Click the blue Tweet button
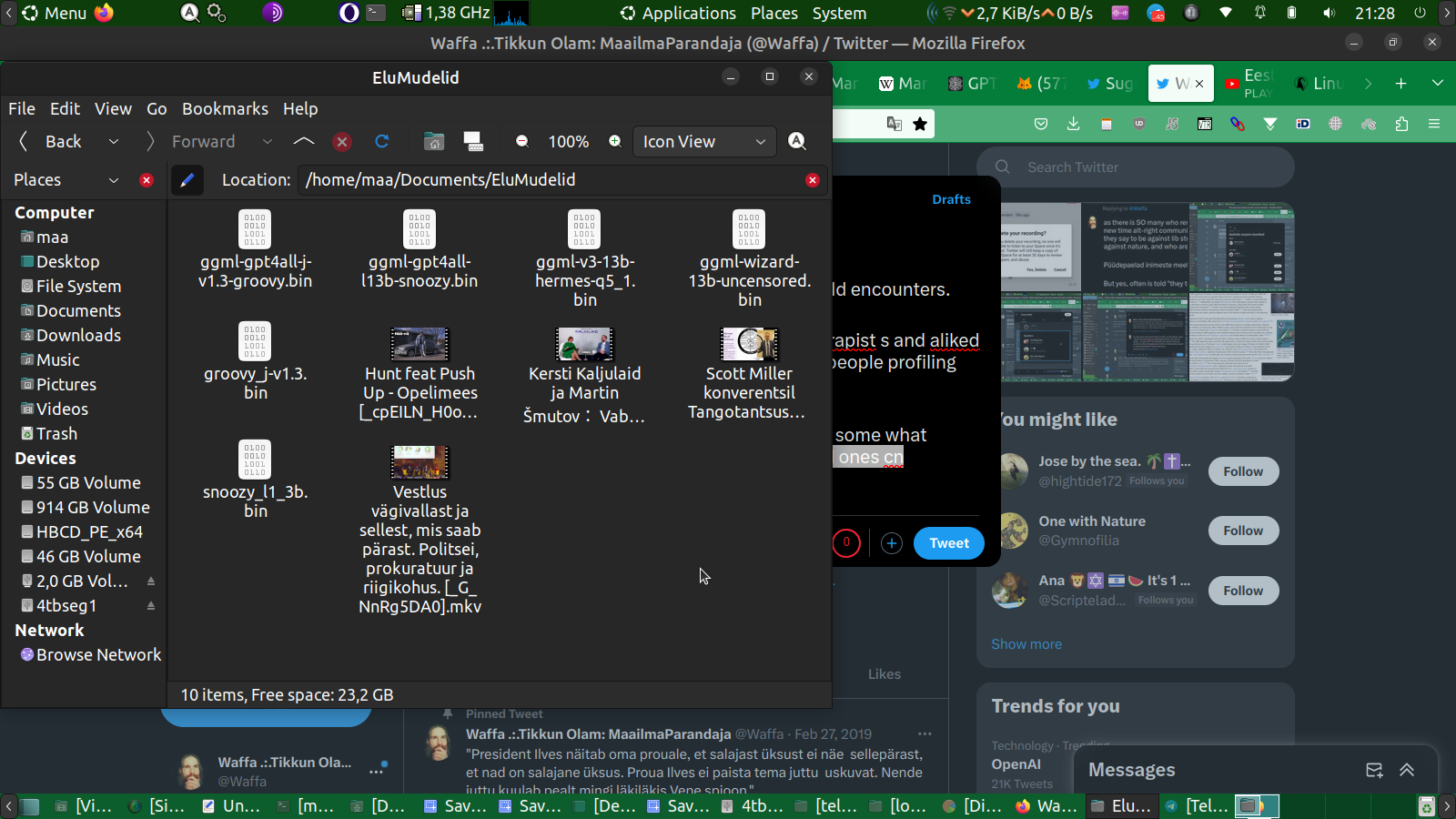Screen dimensions: 1456x819 point(948,543)
